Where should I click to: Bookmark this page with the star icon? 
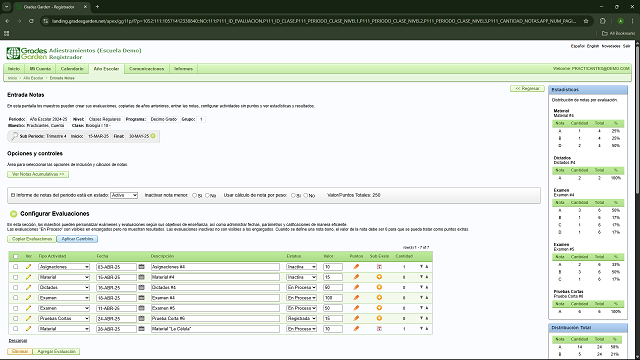[586, 21]
